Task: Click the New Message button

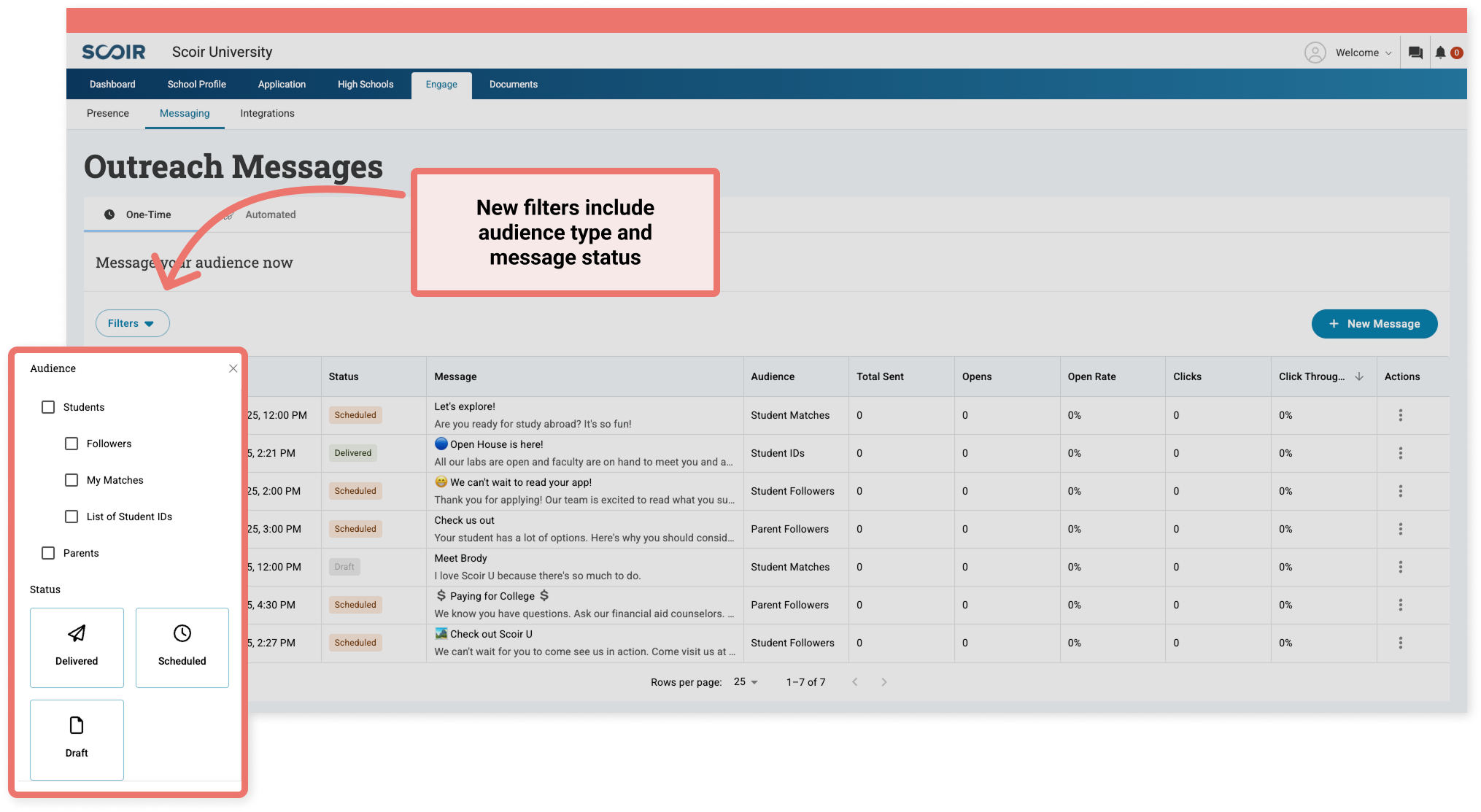Action: click(1374, 323)
